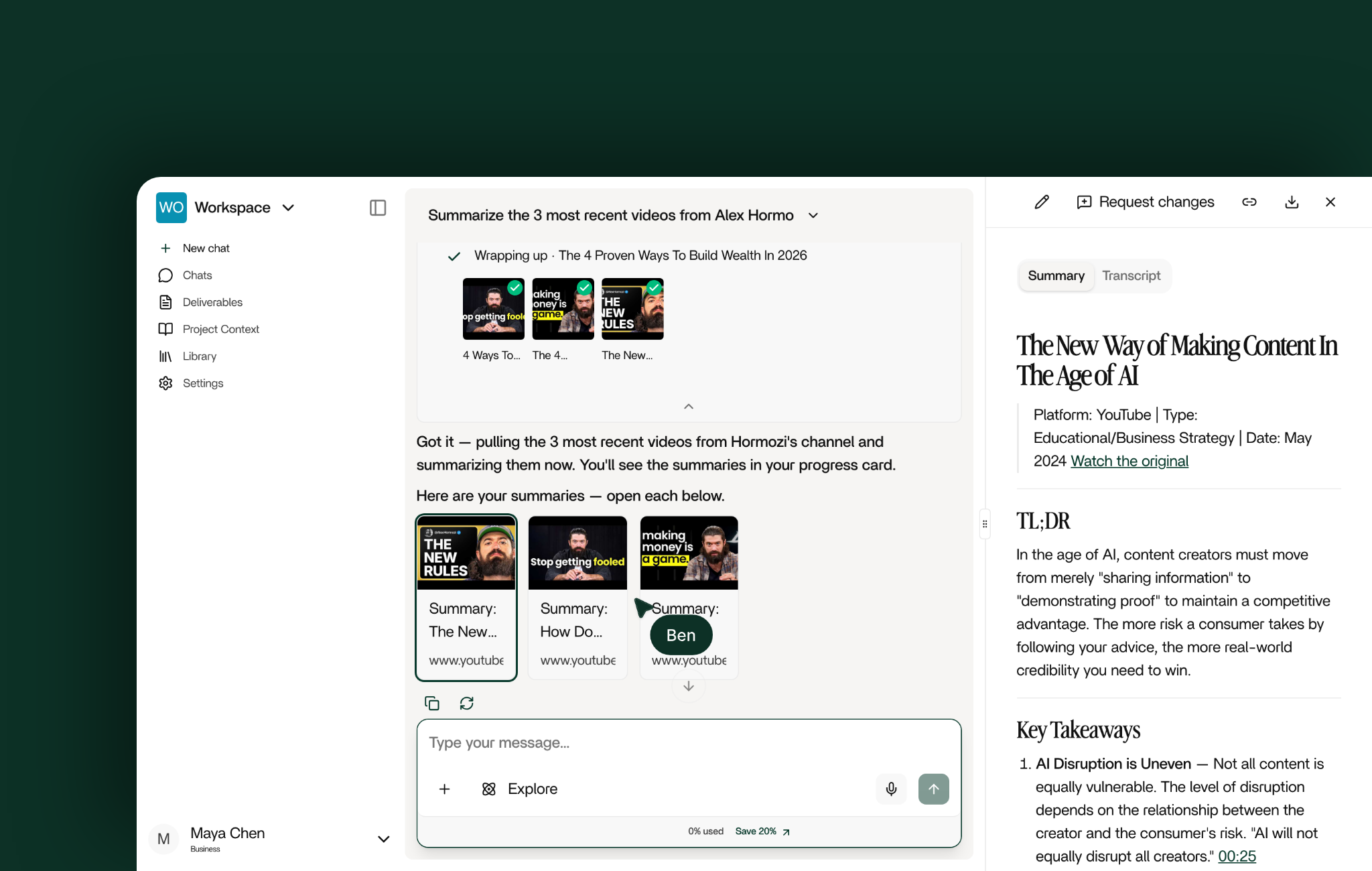Screen dimensions: 1372x871
Task: Collapse the progress card with the up chevron
Action: tap(689, 407)
